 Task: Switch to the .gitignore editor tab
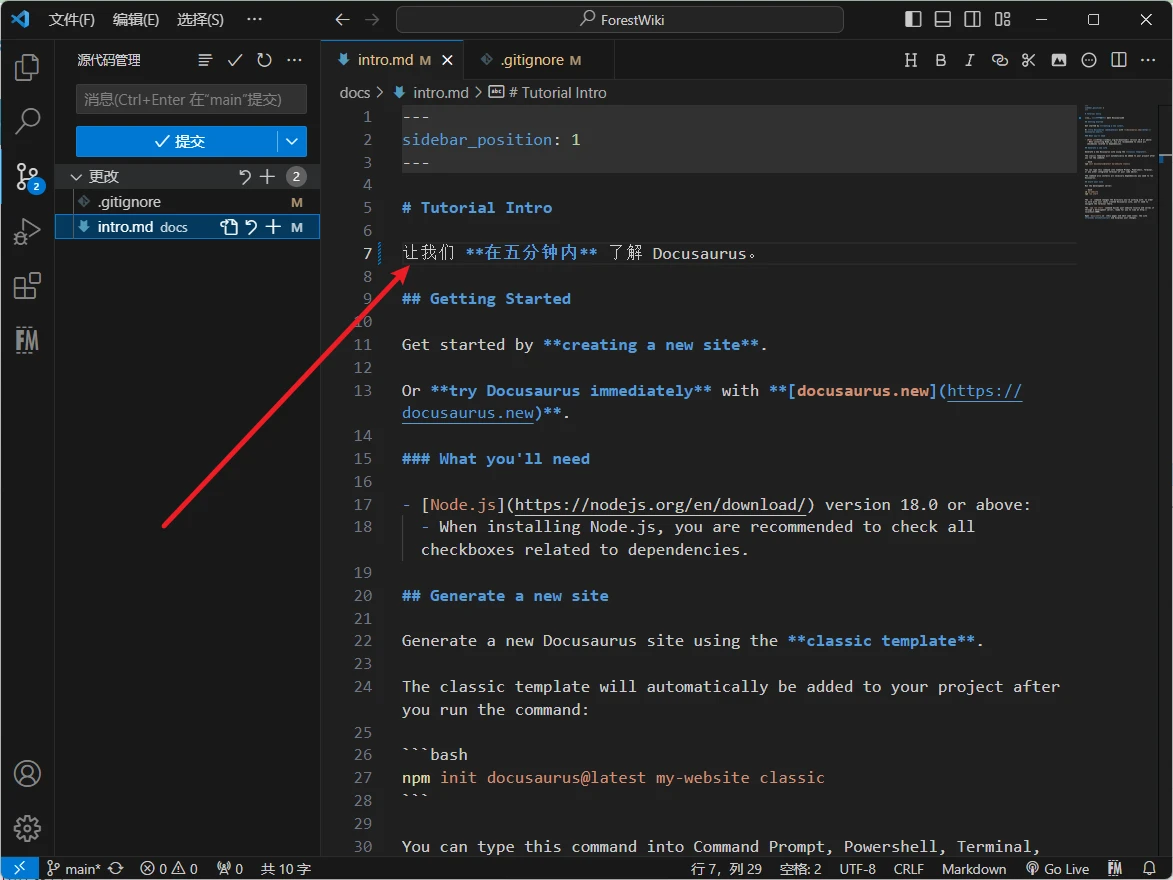pos(532,60)
